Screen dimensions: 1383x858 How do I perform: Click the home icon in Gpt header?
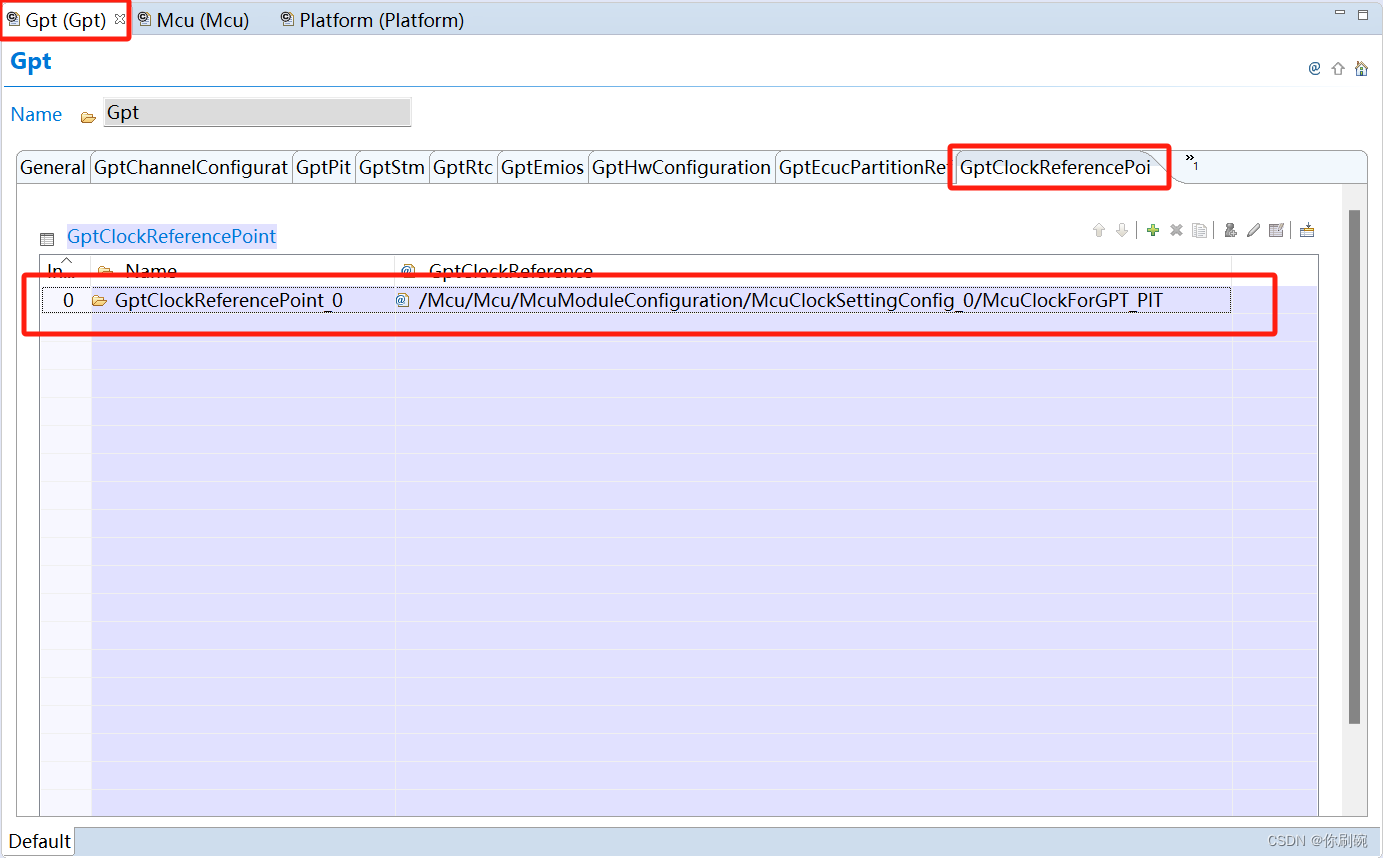click(x=1361, y=69)
